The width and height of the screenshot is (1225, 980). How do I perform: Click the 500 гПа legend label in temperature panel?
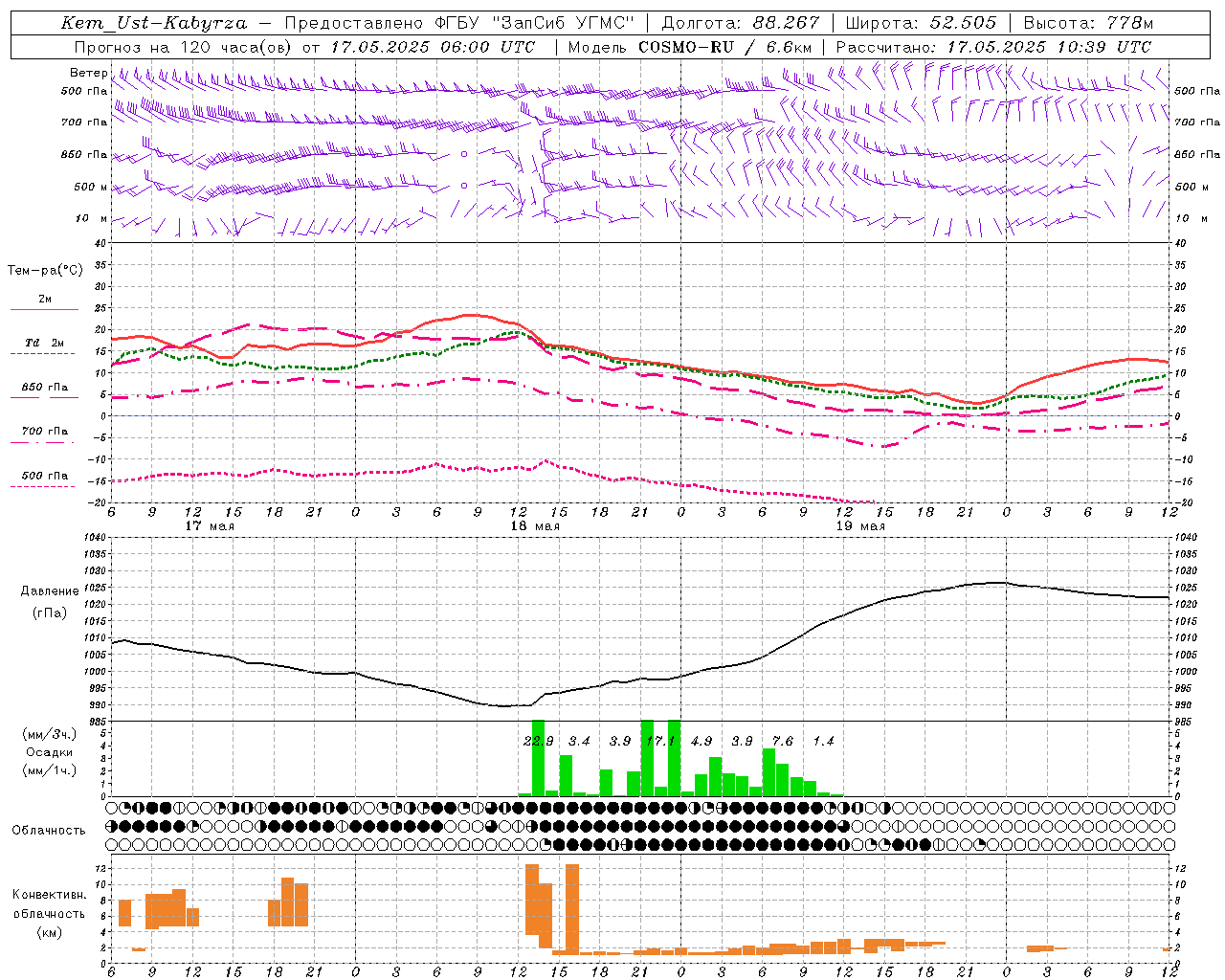tap(45, 476)
